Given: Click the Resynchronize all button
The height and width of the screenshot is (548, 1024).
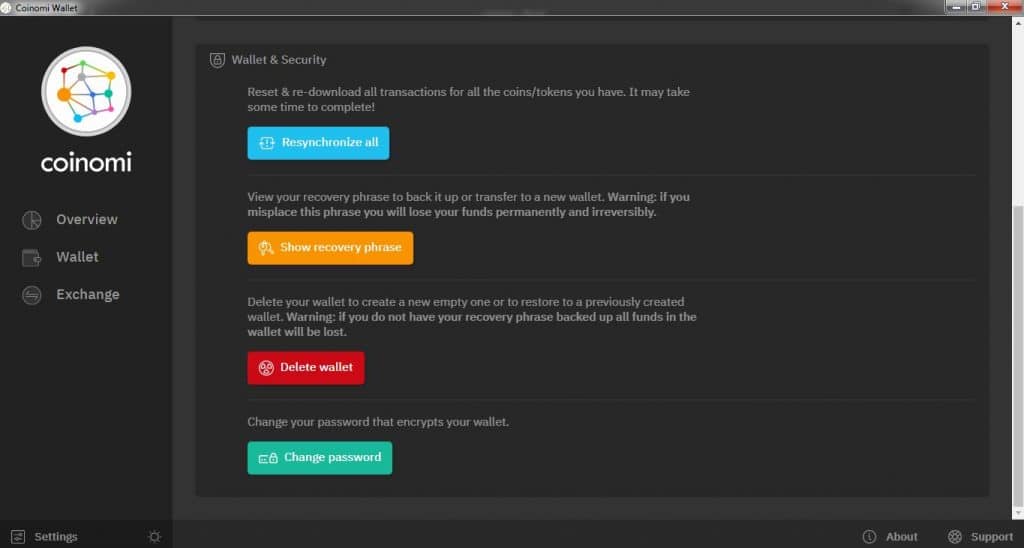Looking at the screenshot, I should [318, 143].
